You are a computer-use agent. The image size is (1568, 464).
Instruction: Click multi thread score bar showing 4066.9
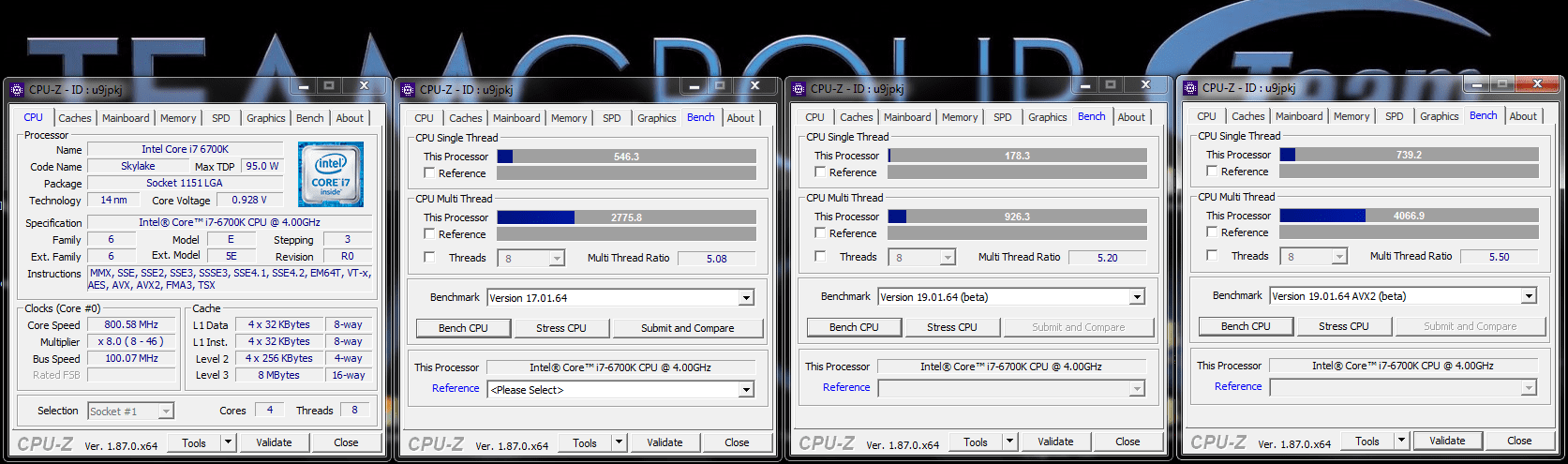point(1409,216)
